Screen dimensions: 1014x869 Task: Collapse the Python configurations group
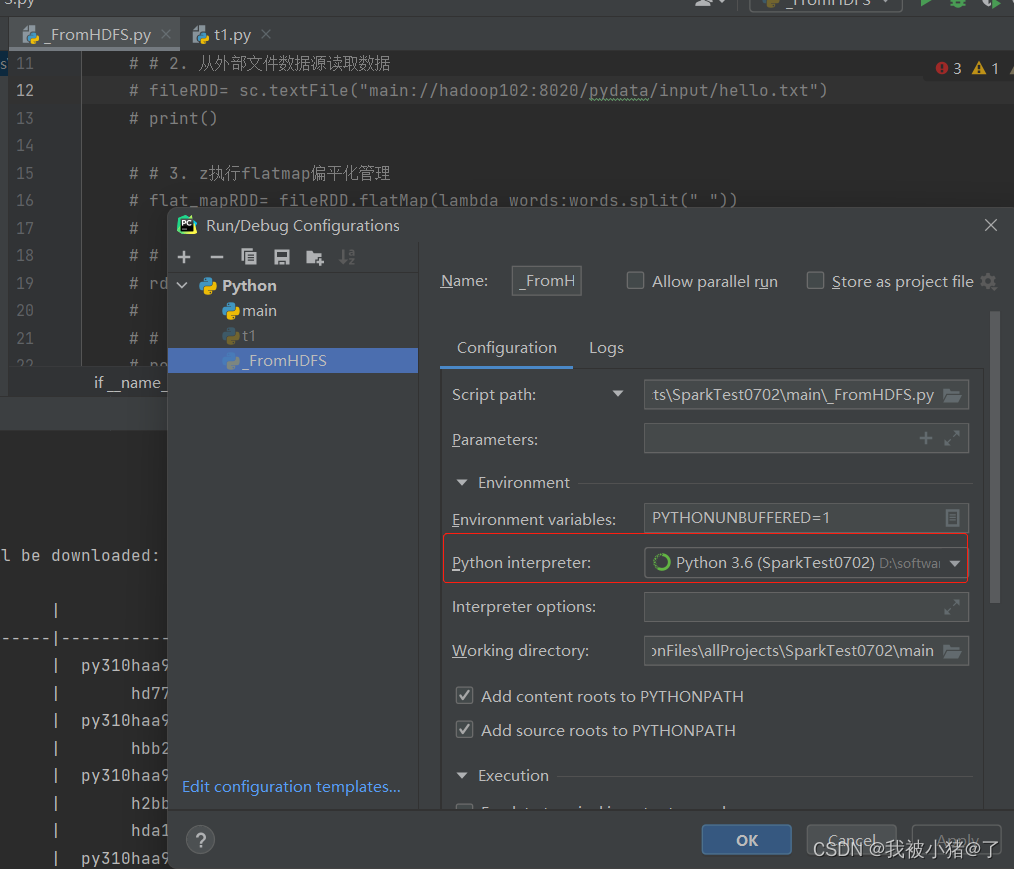click(182, 285)
